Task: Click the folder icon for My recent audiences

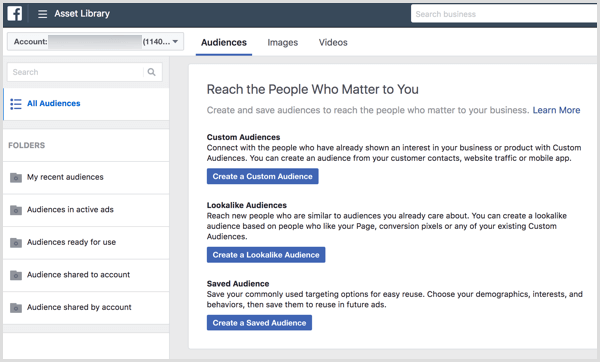Action: (x=16, y=178)
